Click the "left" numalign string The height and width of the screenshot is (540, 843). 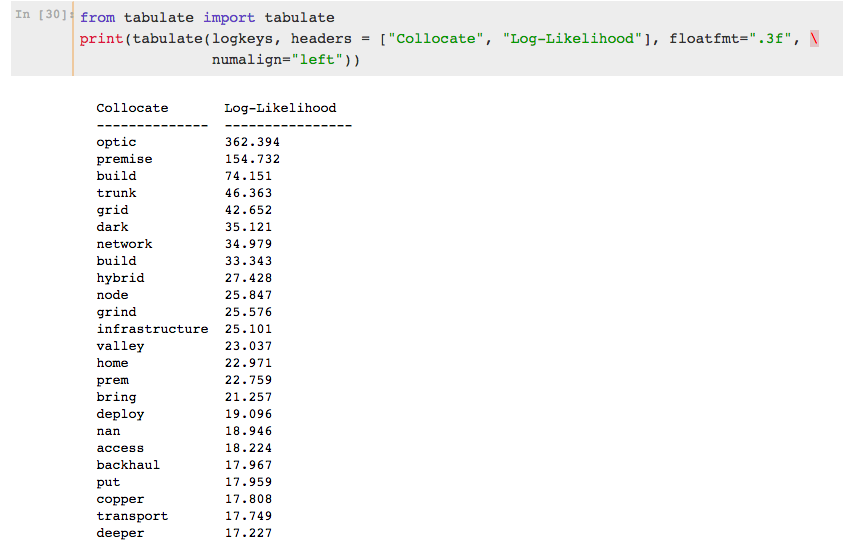pyautogui.click(x=317, y=60)
